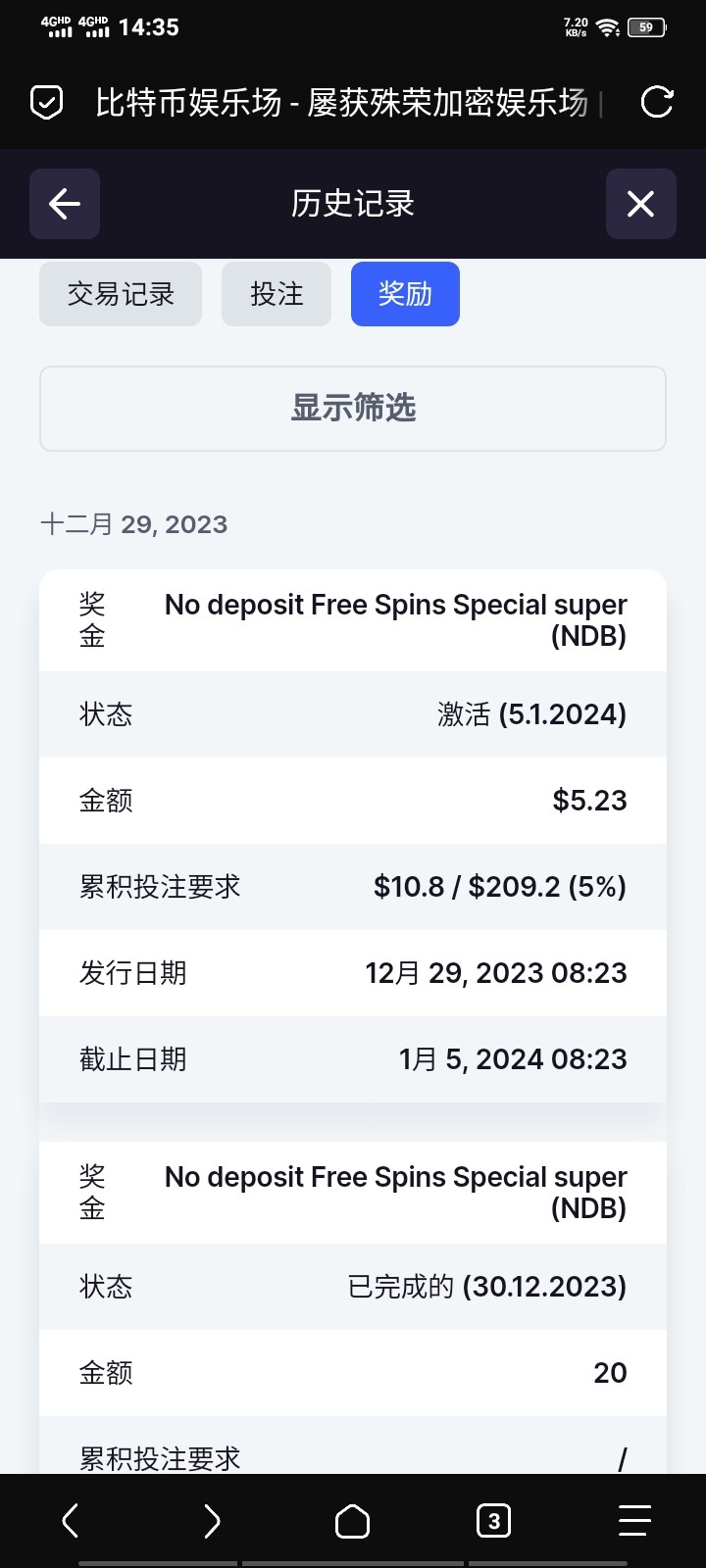706x1568 pixels.
Task: Tap the browser reload icon
Action: (656, 102)
